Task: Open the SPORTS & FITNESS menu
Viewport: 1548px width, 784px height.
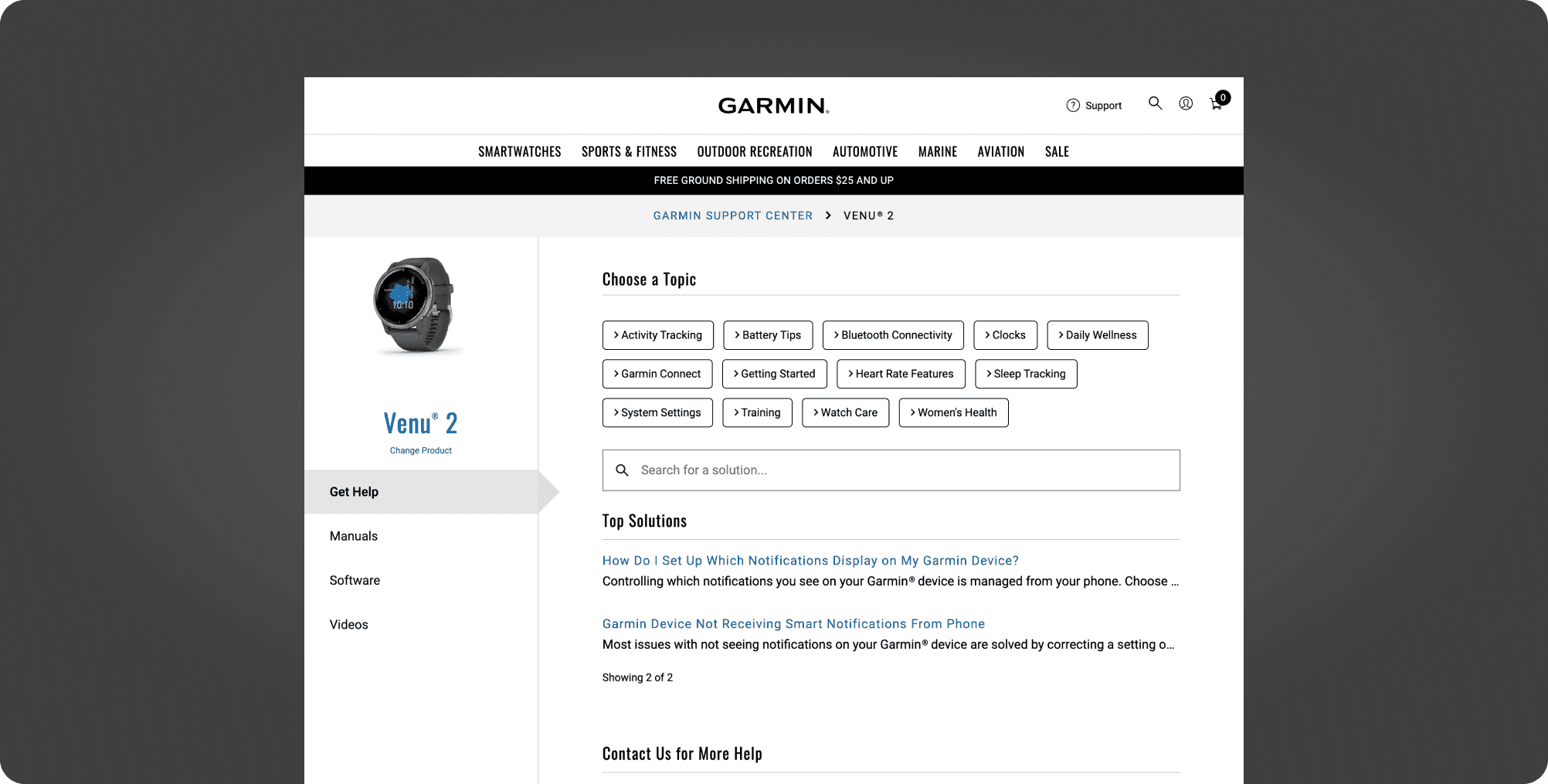Action: pos(629,152)
